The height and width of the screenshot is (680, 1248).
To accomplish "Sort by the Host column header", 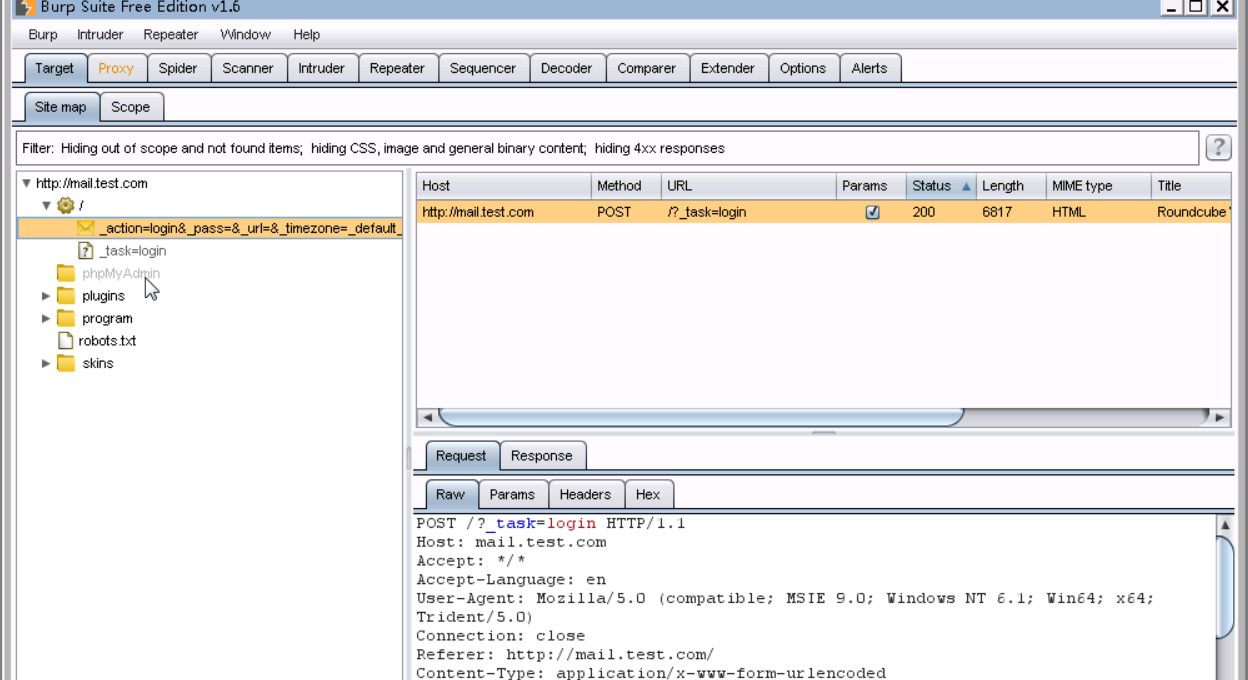I will pos(504,186).
